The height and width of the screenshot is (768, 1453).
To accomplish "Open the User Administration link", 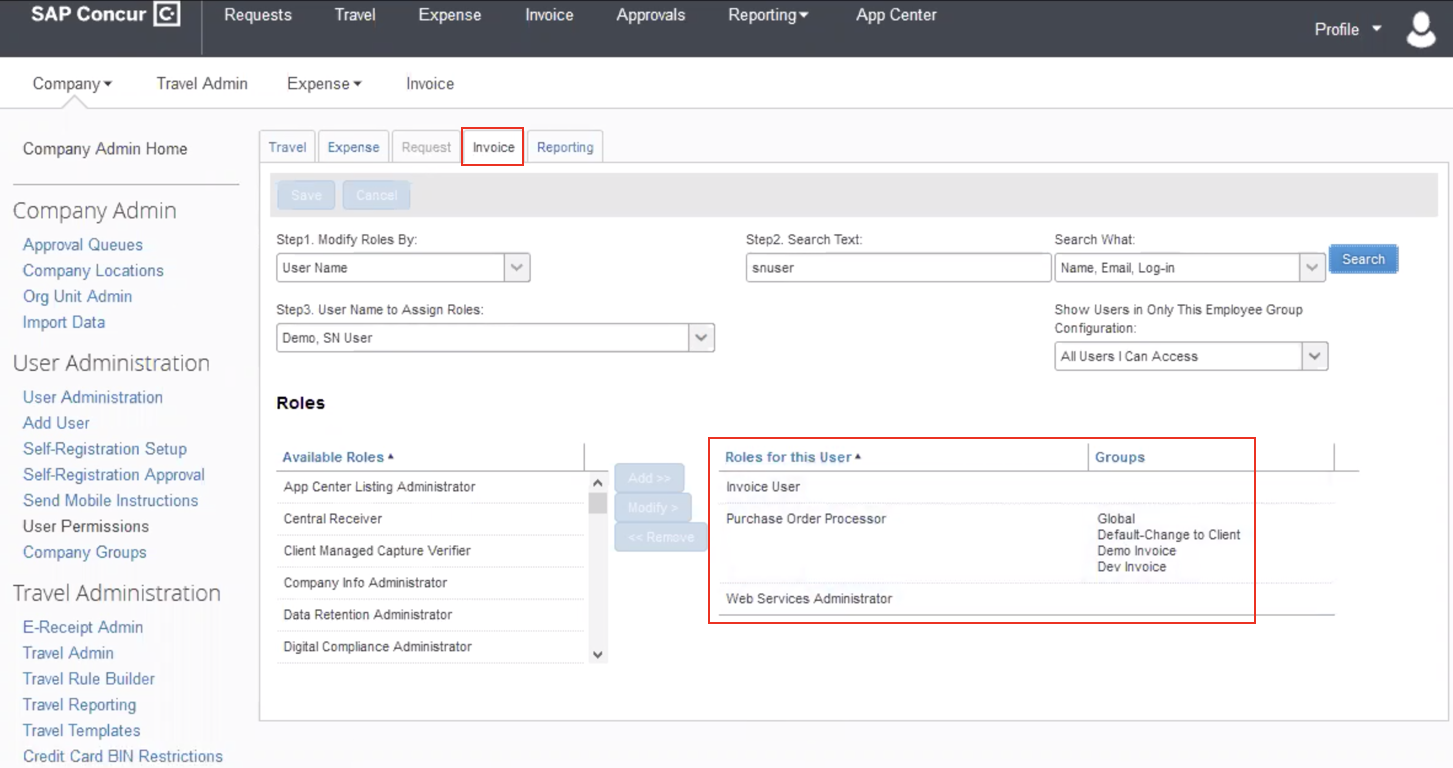I will (93, 397).
